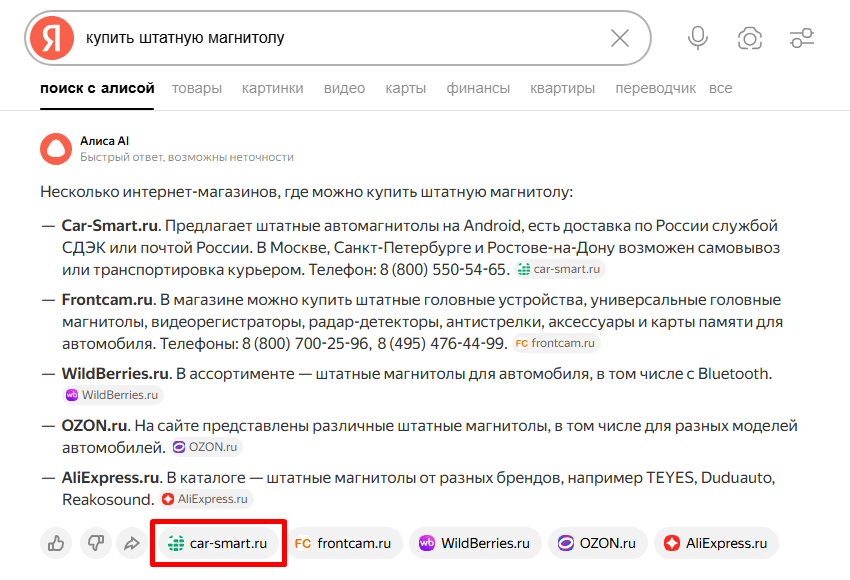
Task: Go to the карты tab
Action: [x=405, y=88]
